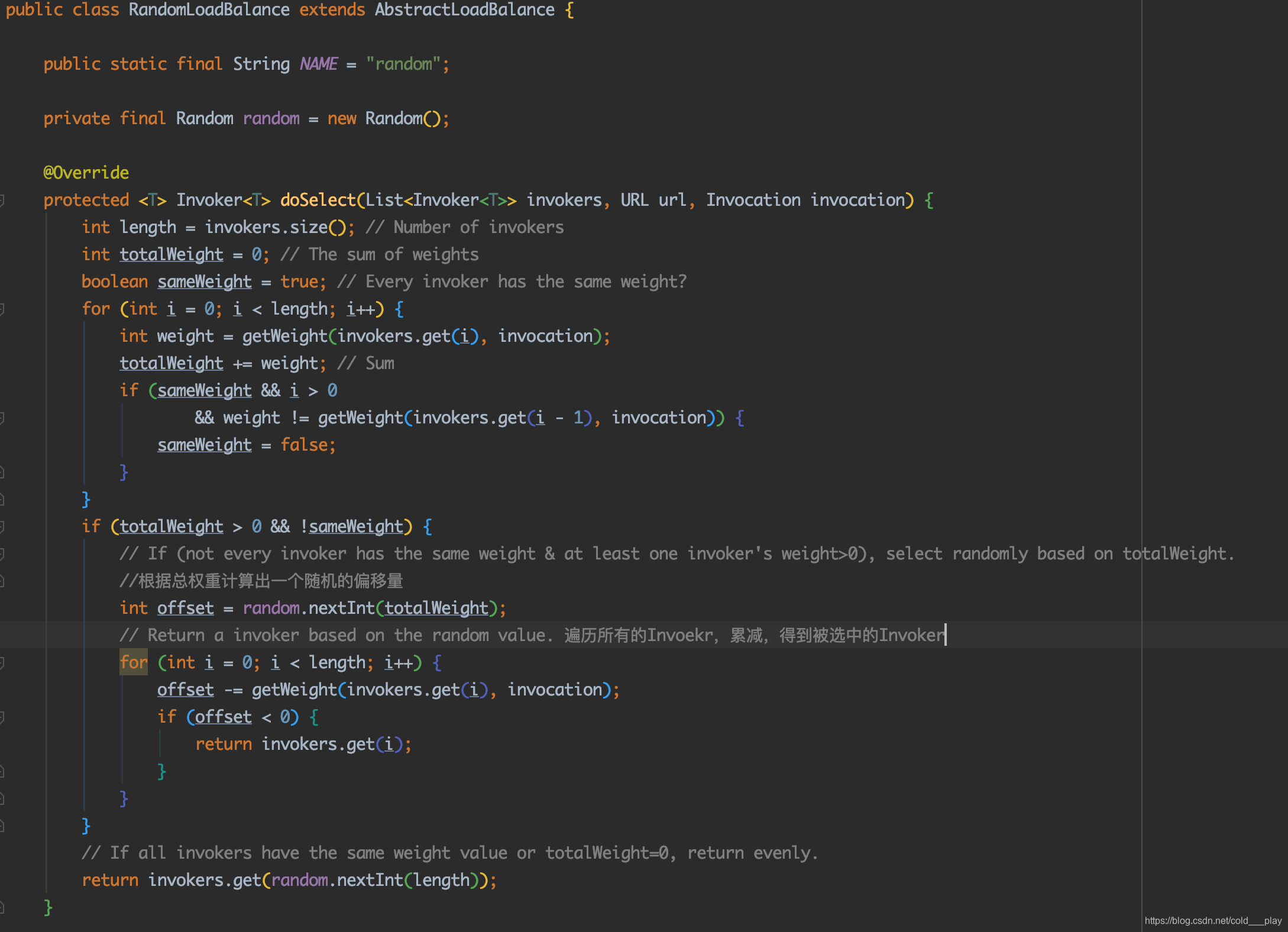
Task: Click 'return invokers.get(i)' statement
Action: 303,745
